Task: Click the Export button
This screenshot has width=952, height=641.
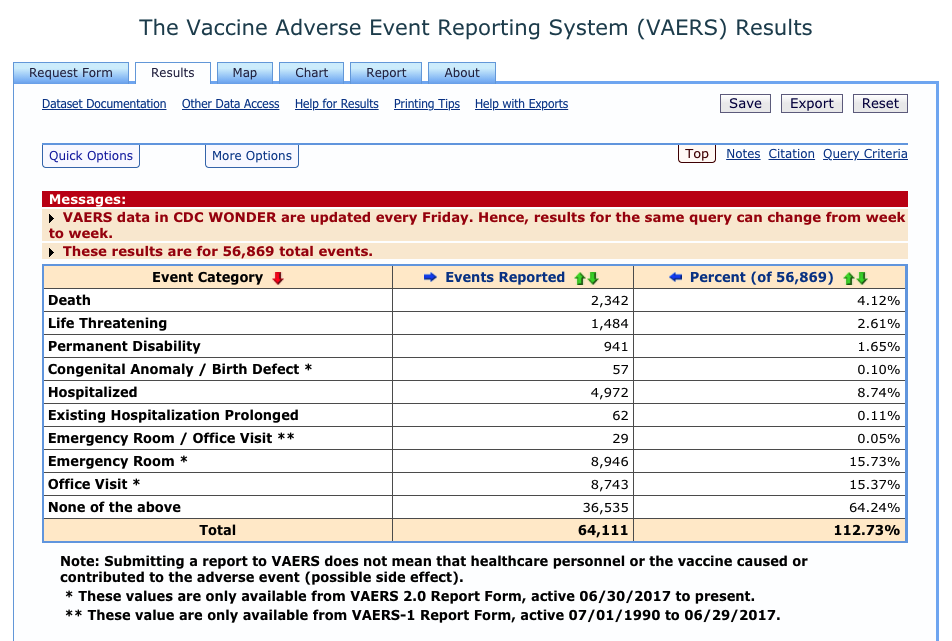Action: [812, 104]
